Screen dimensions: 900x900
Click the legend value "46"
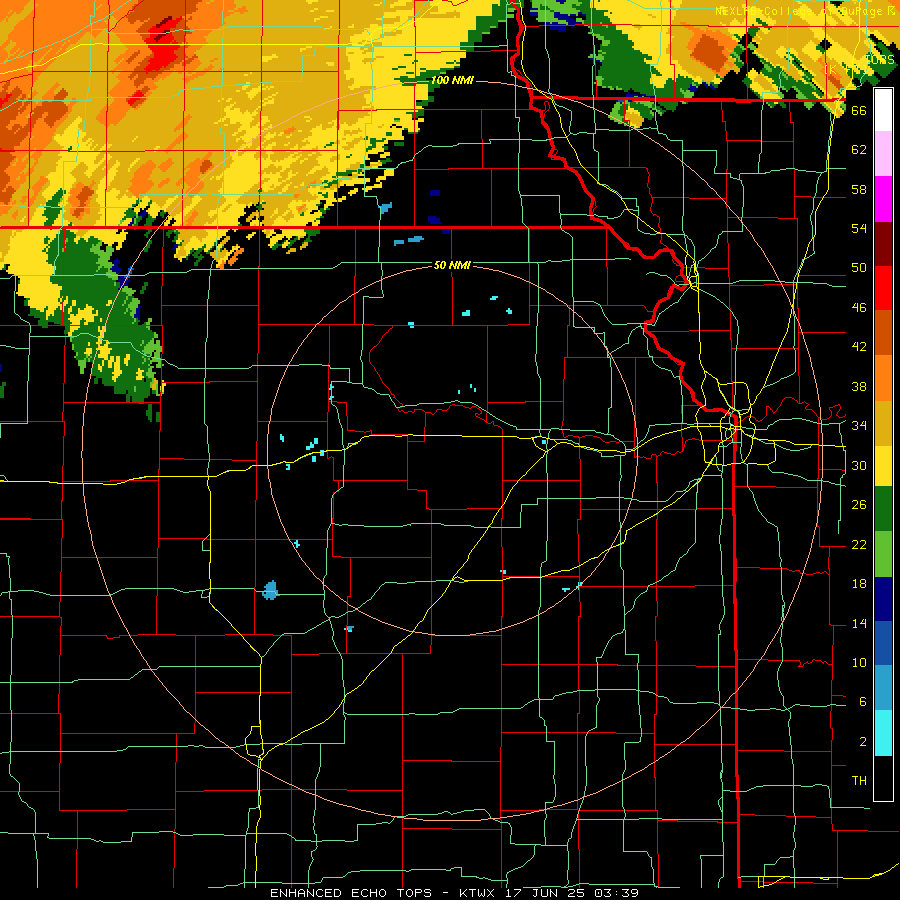859,307
